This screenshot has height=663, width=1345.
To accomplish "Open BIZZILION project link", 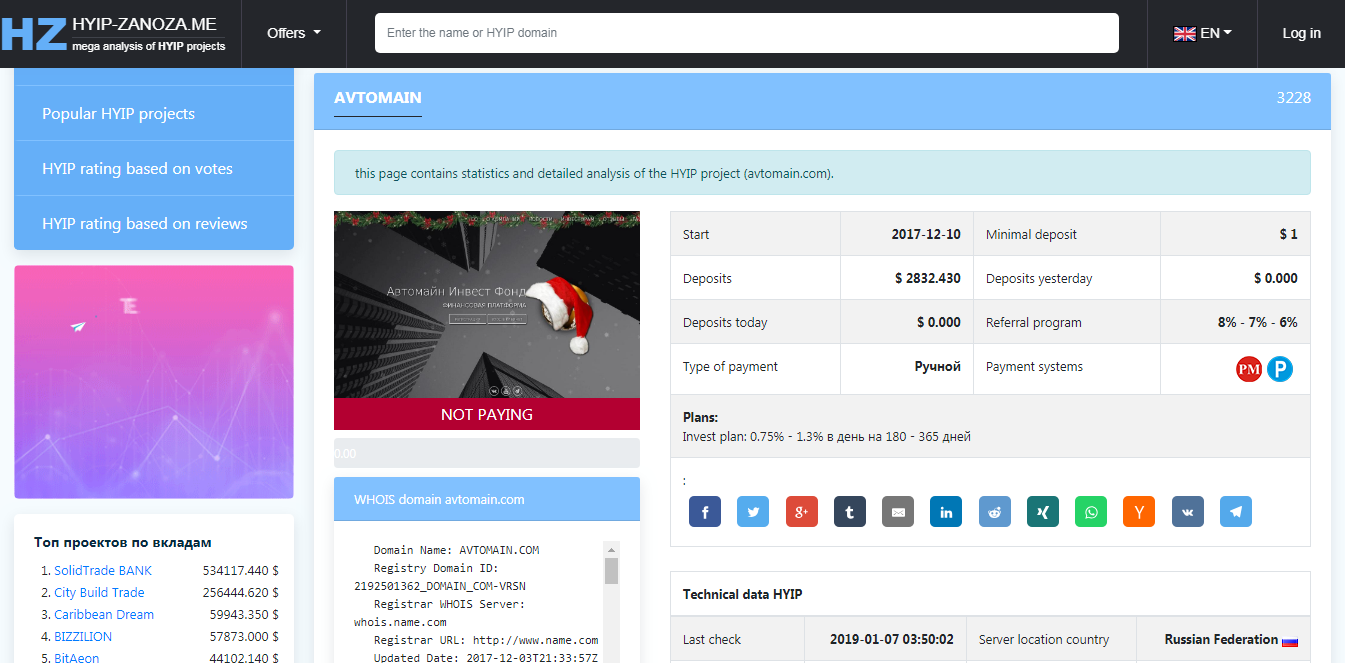I will pos(83,637).
